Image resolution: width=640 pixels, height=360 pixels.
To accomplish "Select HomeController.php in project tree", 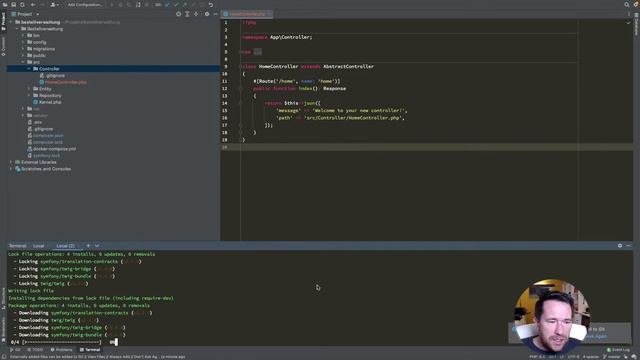I will click(x=66, y=82).
